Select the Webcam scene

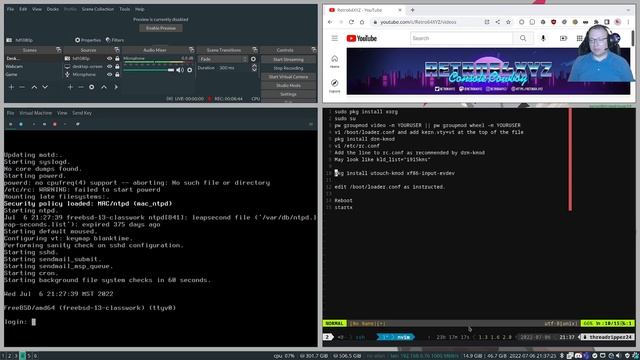click(x=15, y=67)
